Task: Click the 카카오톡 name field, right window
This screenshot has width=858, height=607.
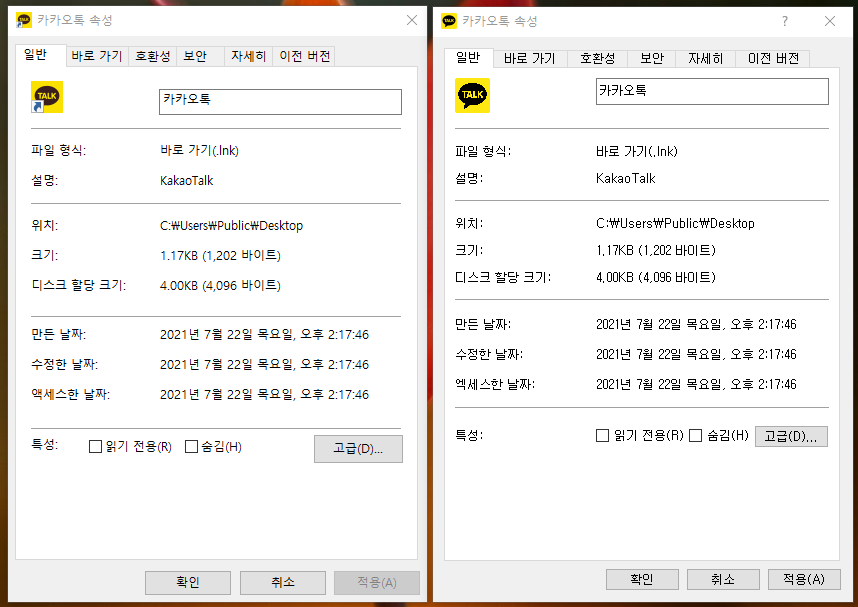Action: [712, 91]
